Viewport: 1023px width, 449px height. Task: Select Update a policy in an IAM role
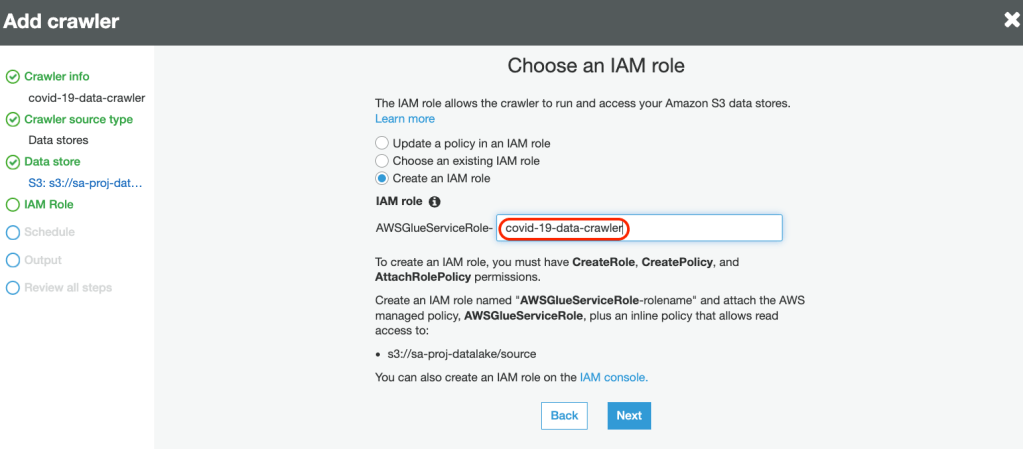click(382, 143)
